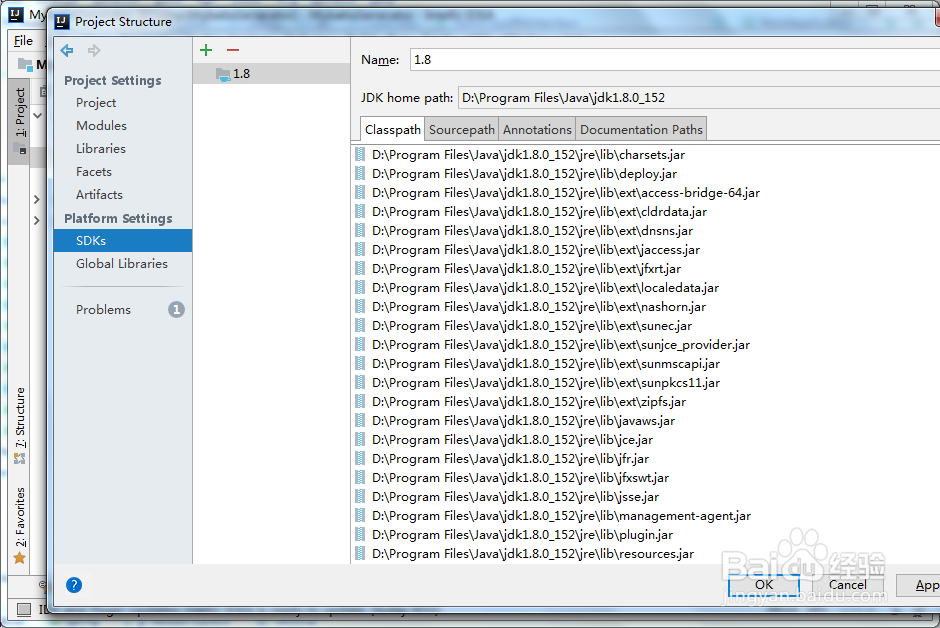Select sunjce_provider.jar classpath entry
The image size is (940, 628).
coord(561,345)
